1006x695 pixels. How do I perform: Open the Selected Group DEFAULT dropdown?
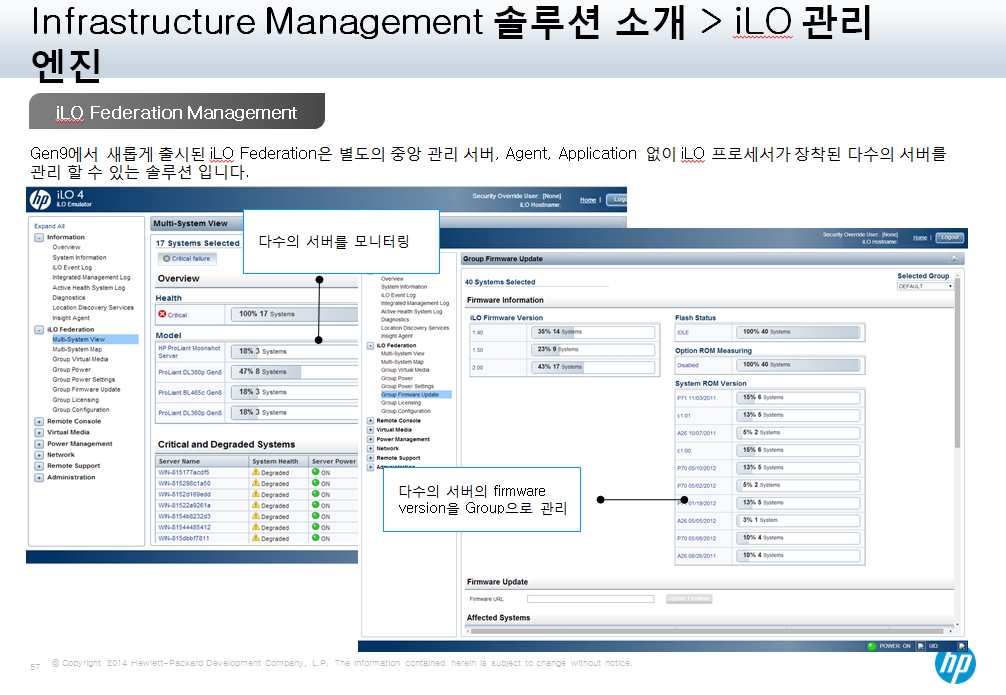[x=925, y=286]
